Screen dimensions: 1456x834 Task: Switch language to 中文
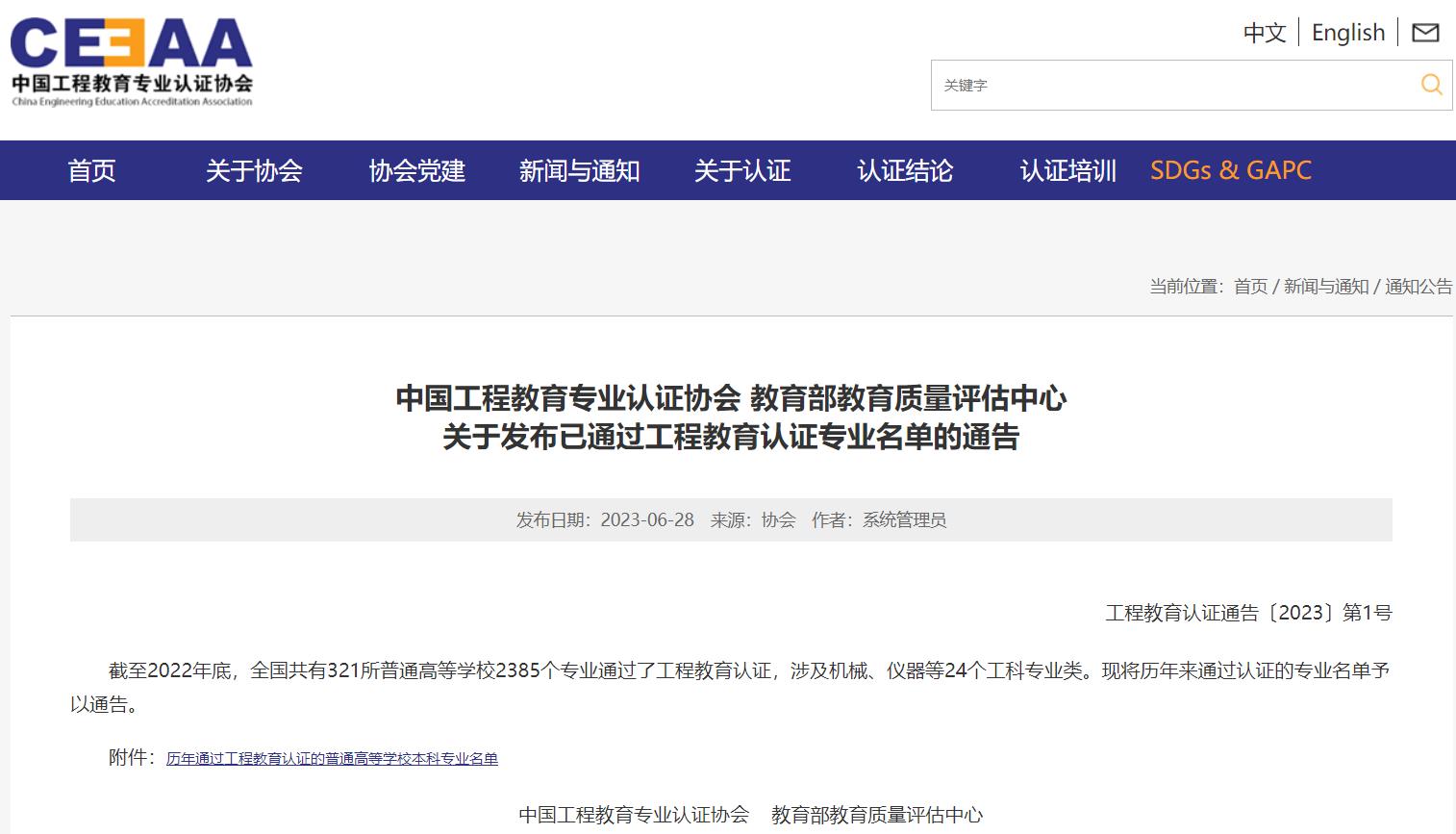tap(1265, 33)
